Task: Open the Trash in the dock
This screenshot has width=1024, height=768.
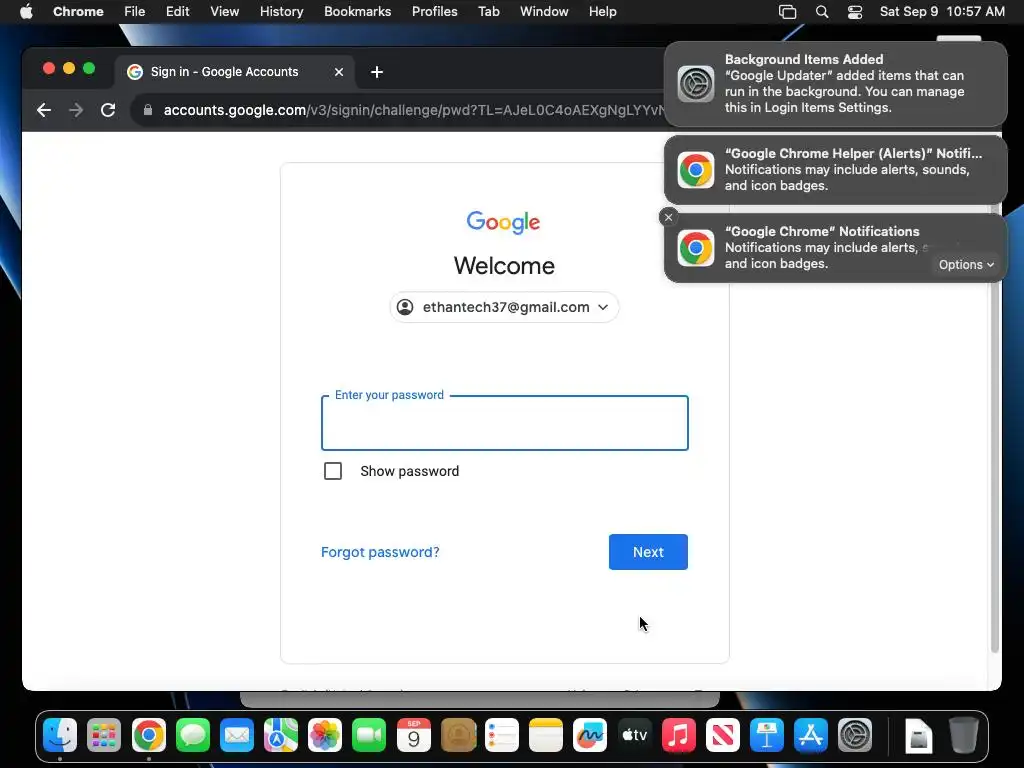Action: [963, 736]
